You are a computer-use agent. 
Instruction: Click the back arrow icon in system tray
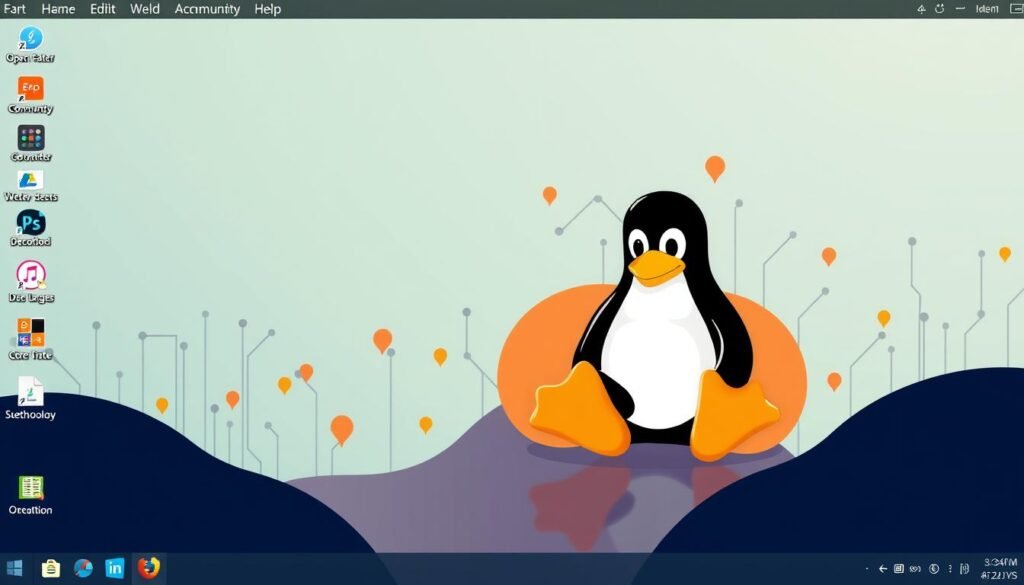pos(883,569)
